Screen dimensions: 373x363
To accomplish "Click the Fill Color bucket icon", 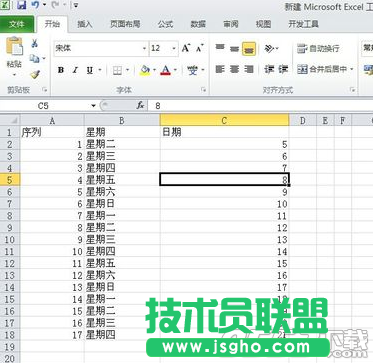I will coord(145,70).
